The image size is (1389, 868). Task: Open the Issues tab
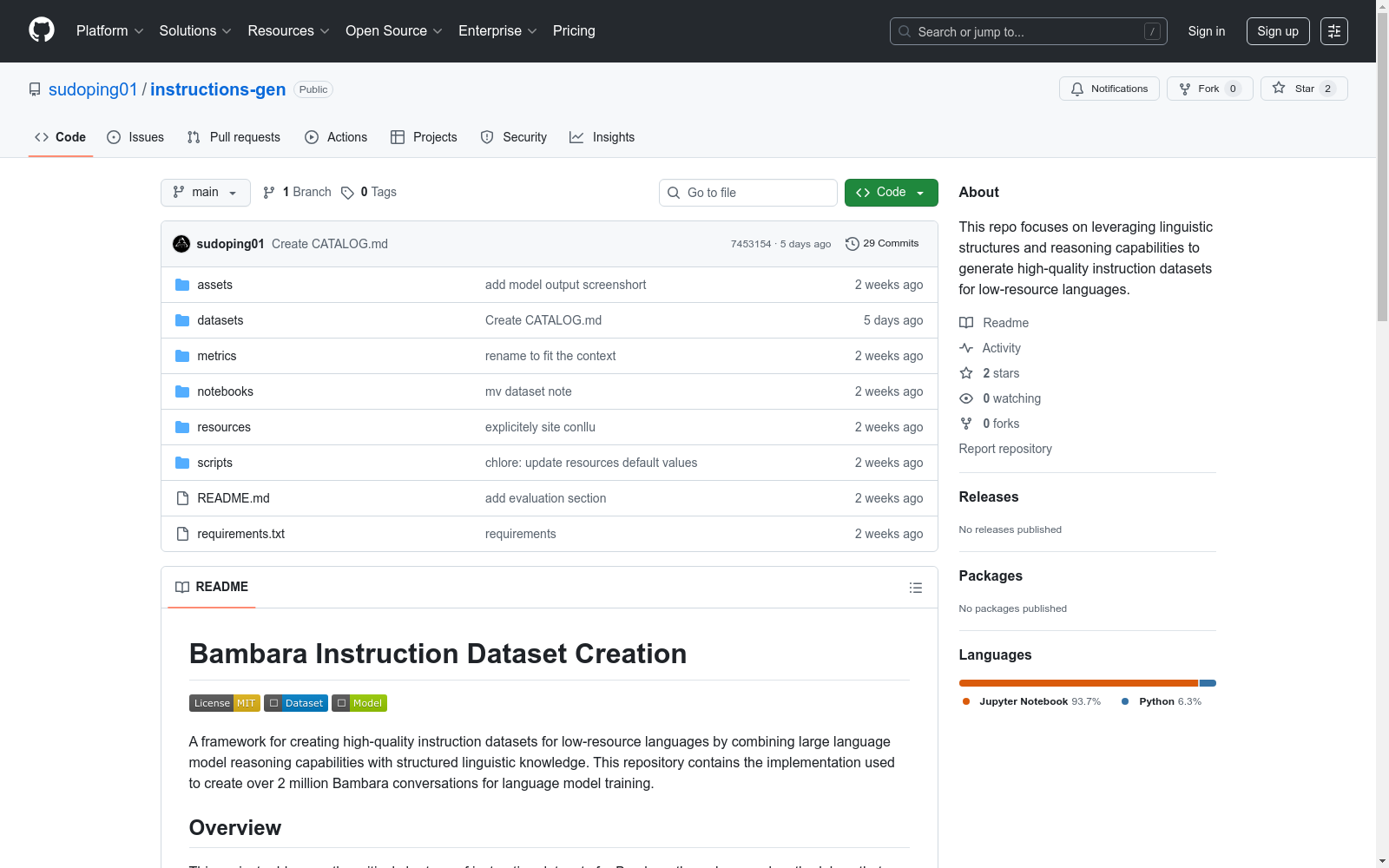pos(135,137)
